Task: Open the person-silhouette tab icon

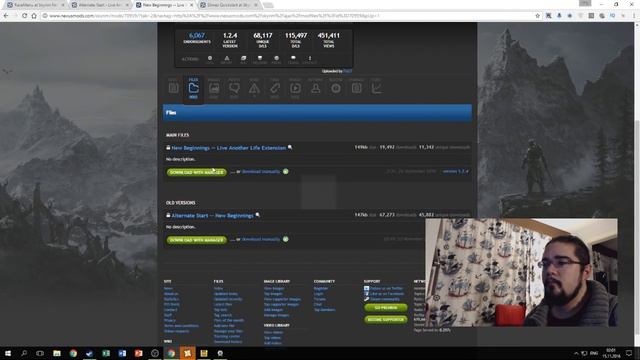Action: (316, 88)
